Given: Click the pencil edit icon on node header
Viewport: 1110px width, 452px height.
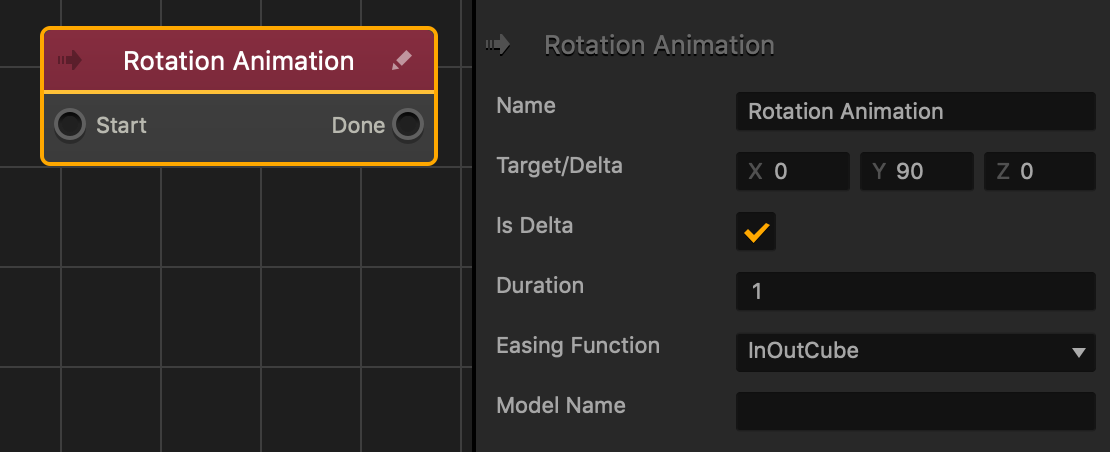Looking at the screenshot, I should [401, 61].
